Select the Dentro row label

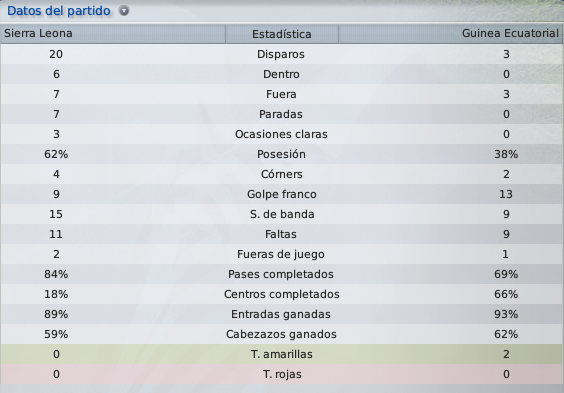tap(281, 74)
